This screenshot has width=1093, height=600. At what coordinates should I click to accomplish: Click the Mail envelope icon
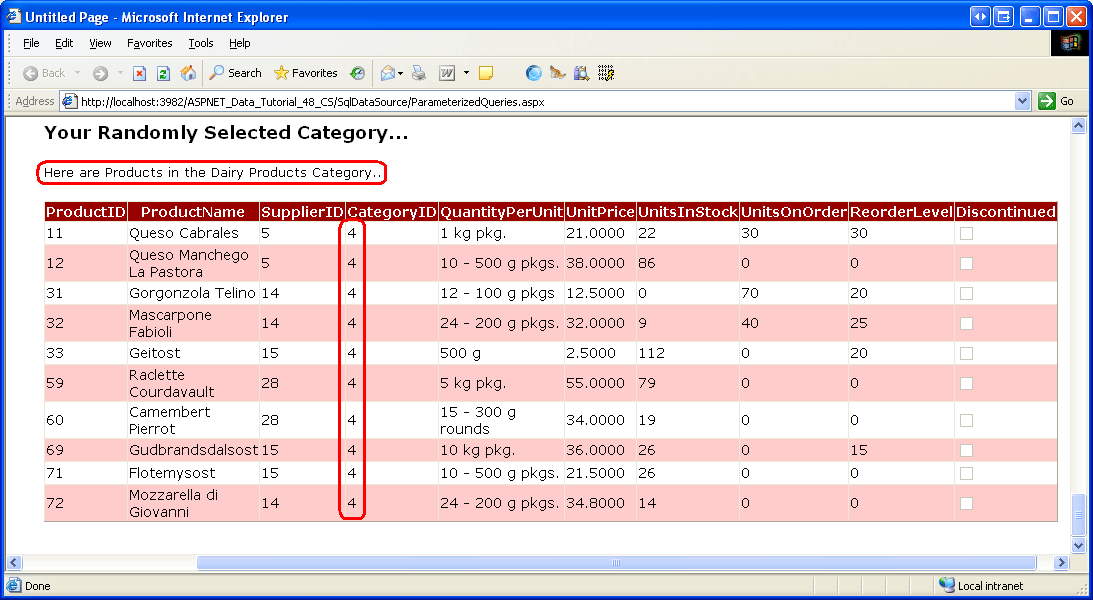[x=387, y=73]
